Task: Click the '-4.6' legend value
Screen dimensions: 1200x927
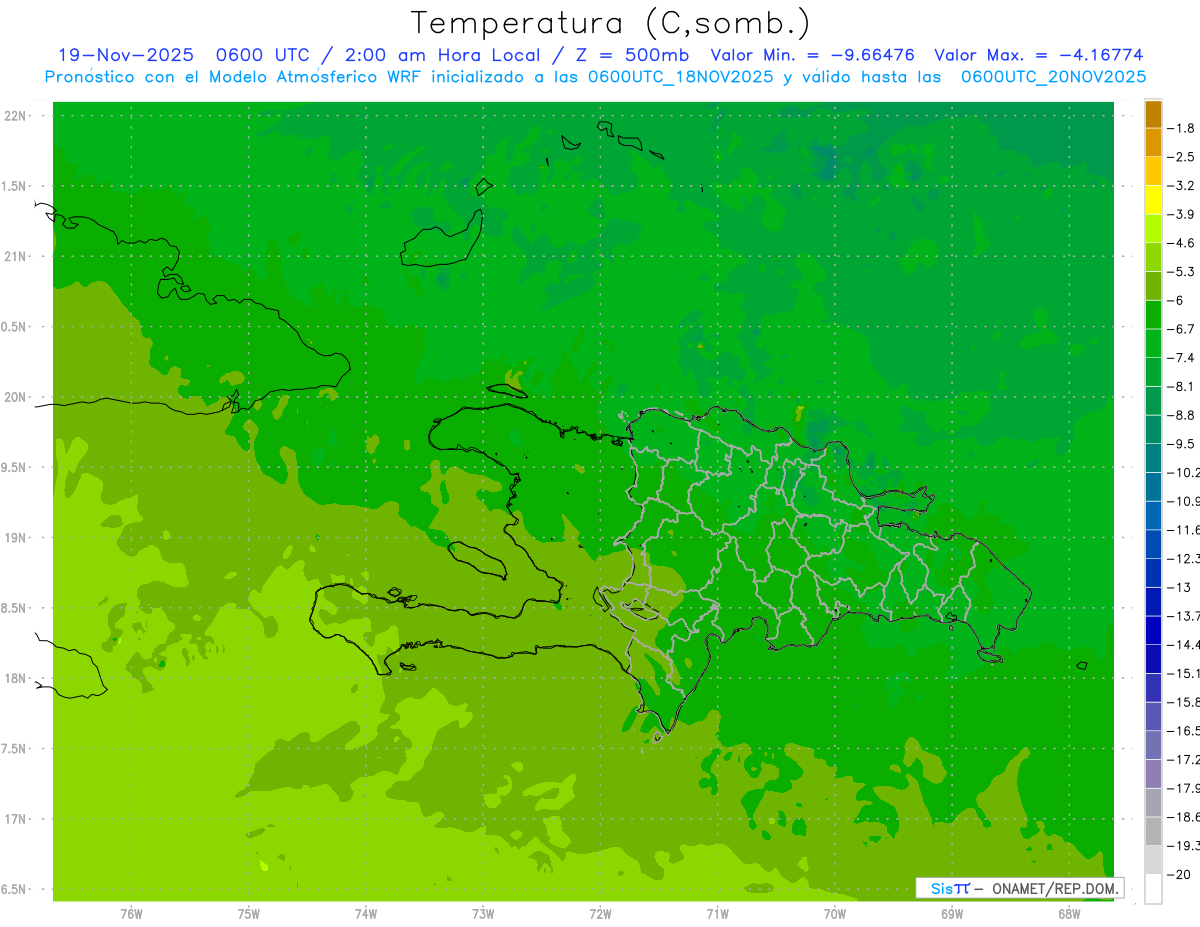Action: [1181, 243]
